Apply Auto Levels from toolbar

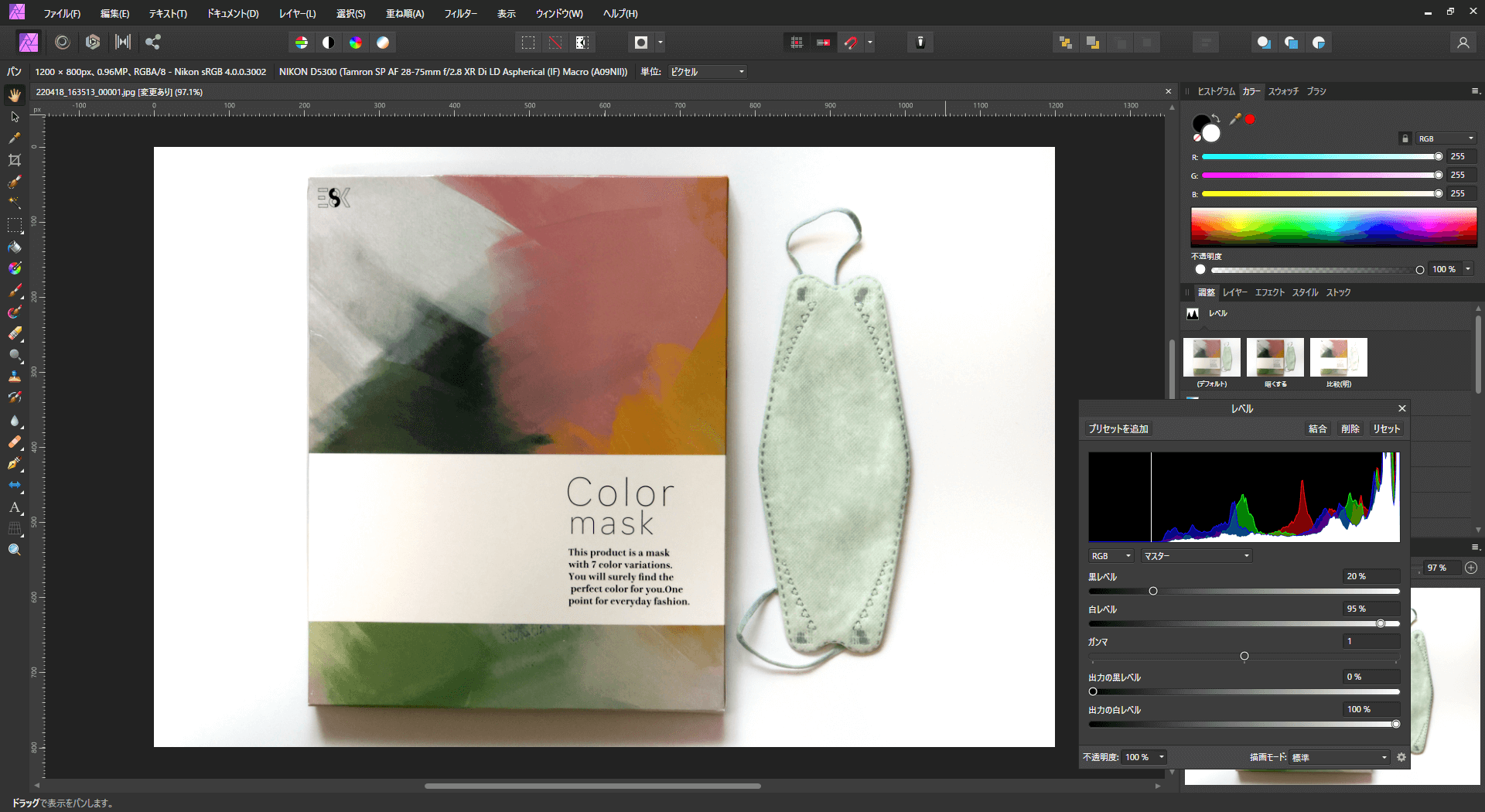[x=302, y=43]
